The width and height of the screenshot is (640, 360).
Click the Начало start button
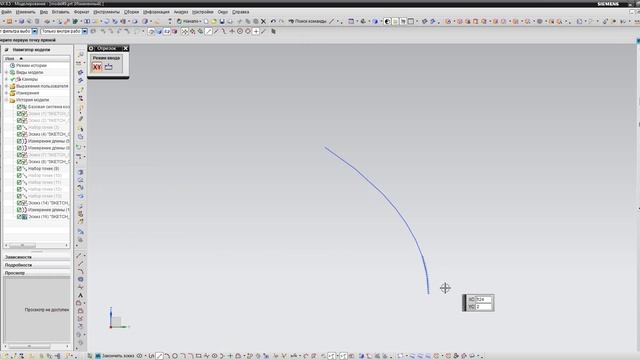point(189,21)
